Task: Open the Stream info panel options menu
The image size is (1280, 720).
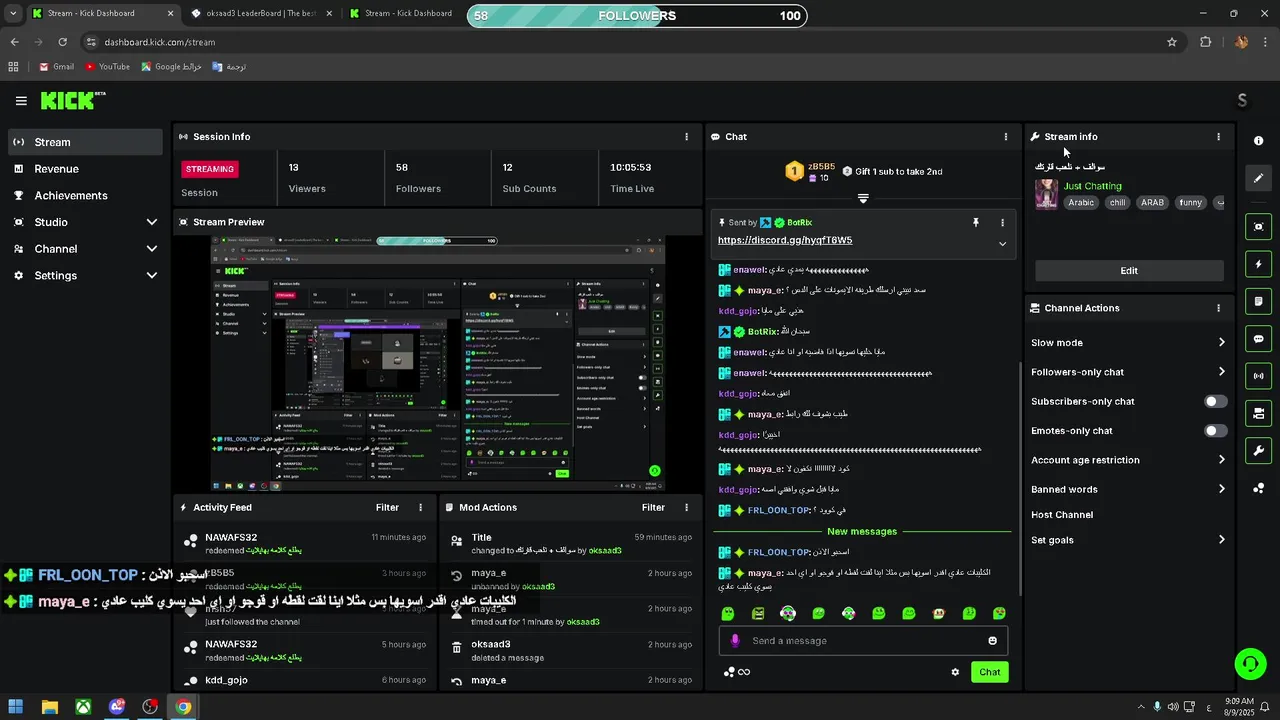Action: point(1218,137)
